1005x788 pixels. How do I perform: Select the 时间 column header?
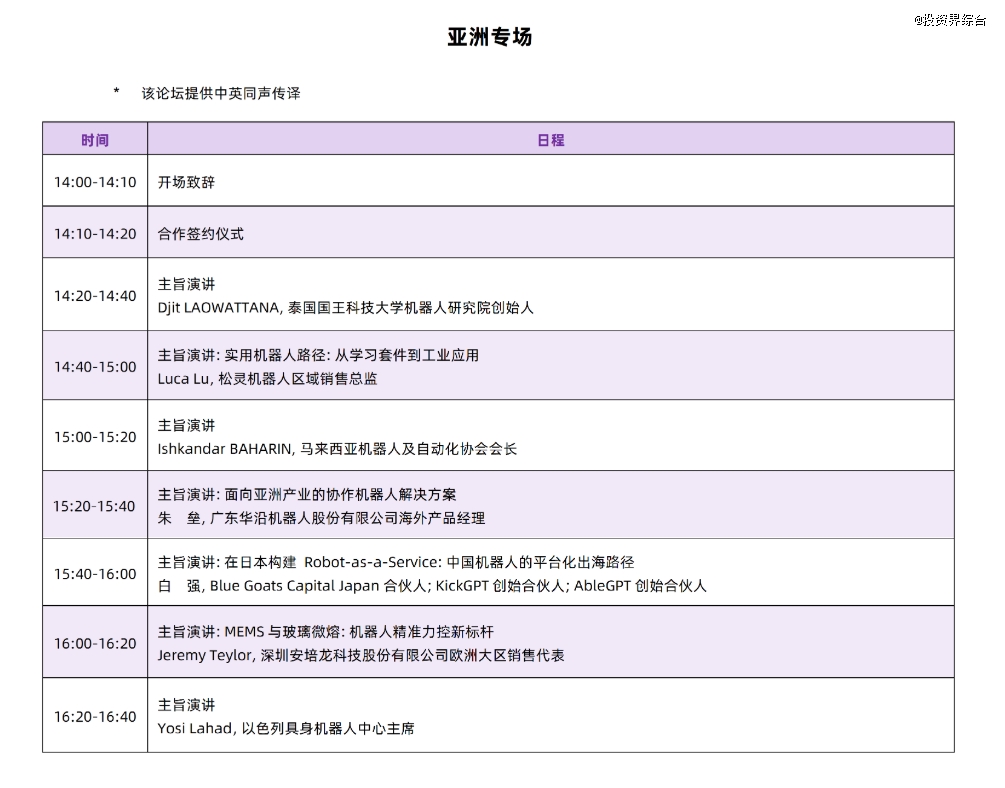point(95,139)
